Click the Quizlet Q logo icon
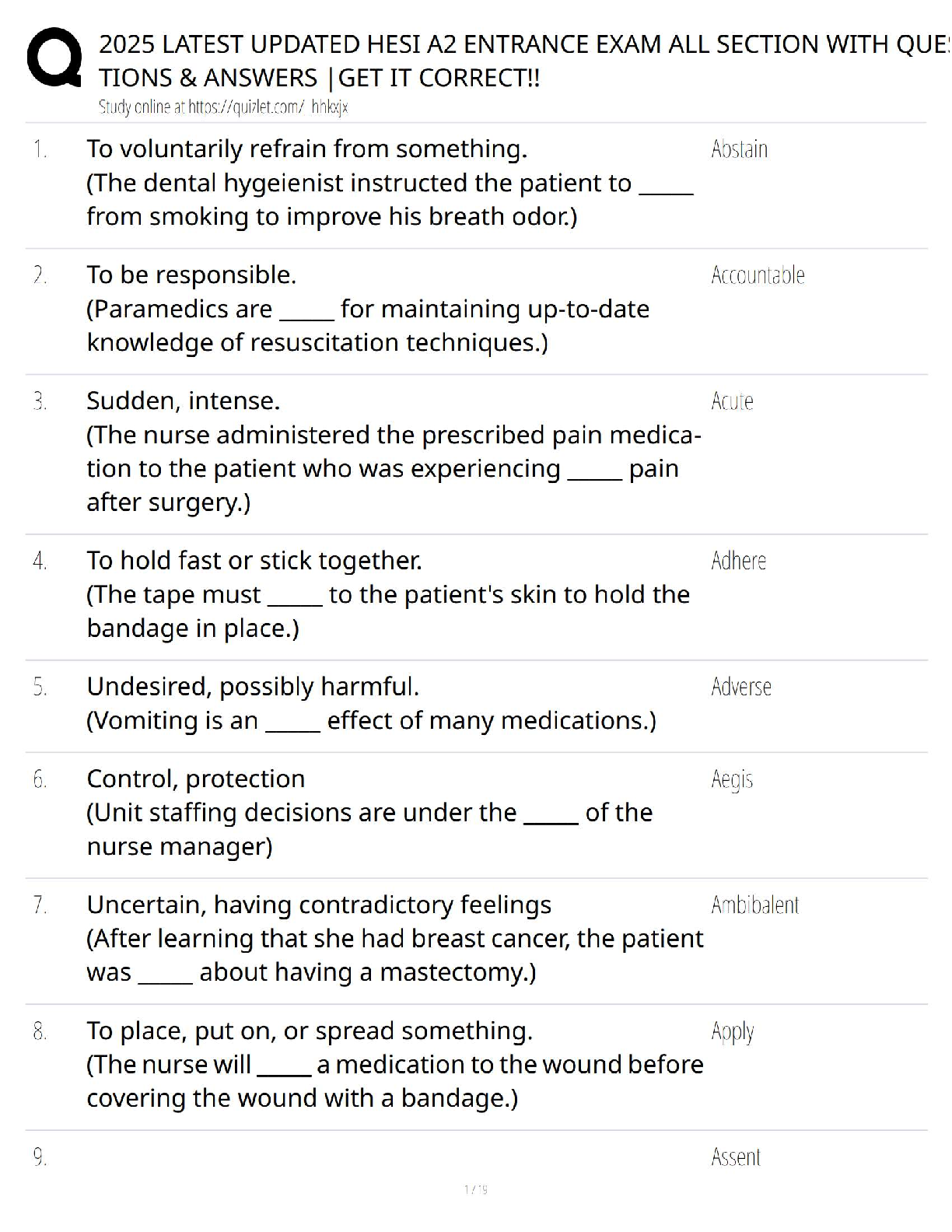952x1232 pixels. point(54,58)
